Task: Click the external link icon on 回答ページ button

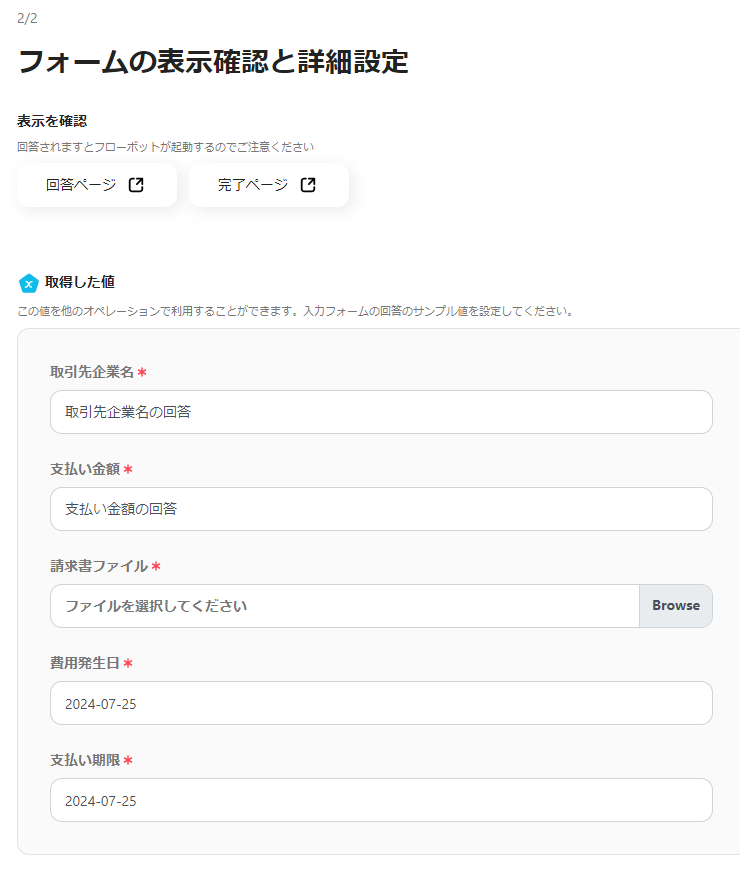Action: pyautogui.click(x=137, y=184)
